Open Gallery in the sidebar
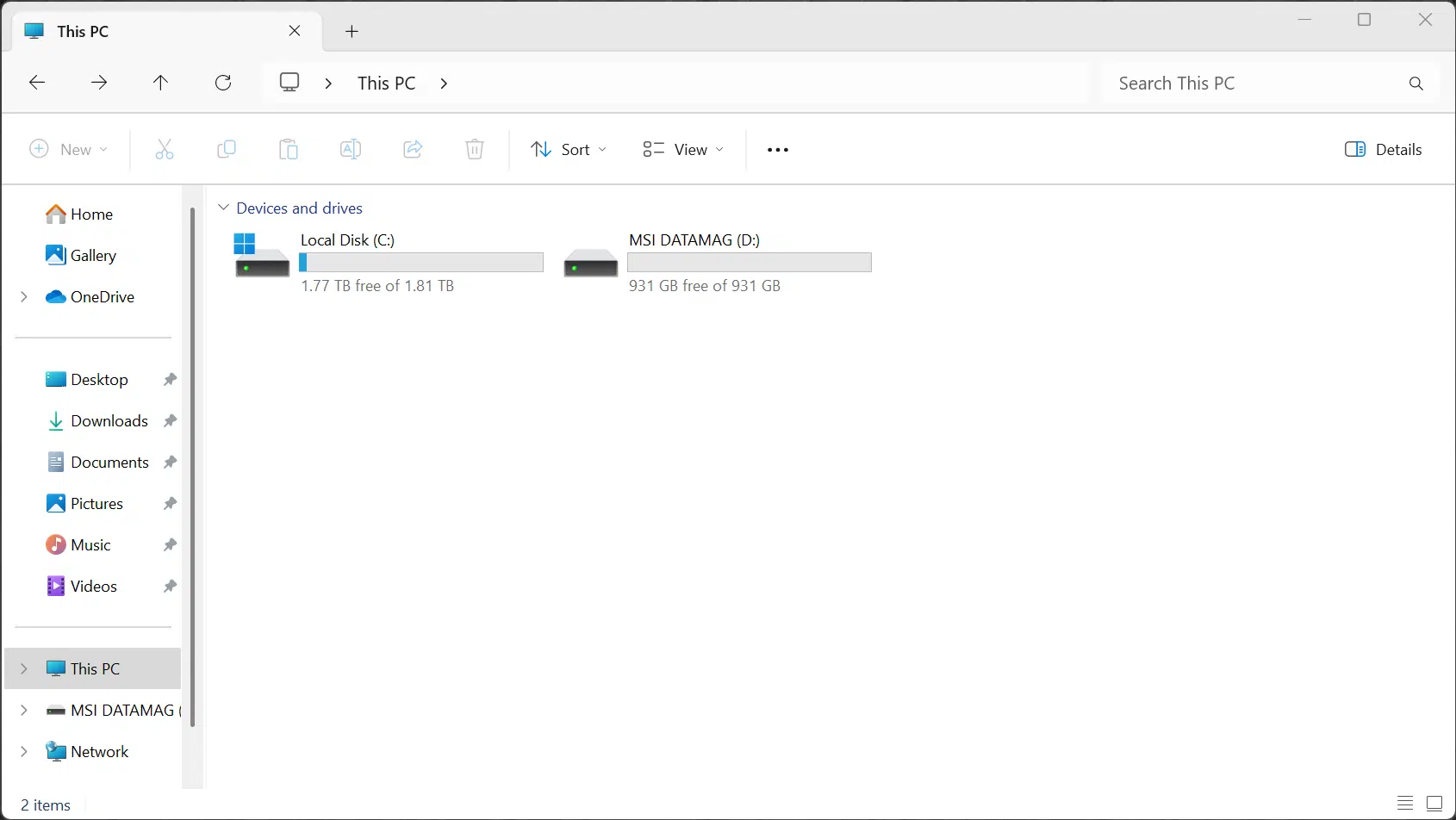The width and height of the screenshot is (1456, 820). [x=93, y=256]
